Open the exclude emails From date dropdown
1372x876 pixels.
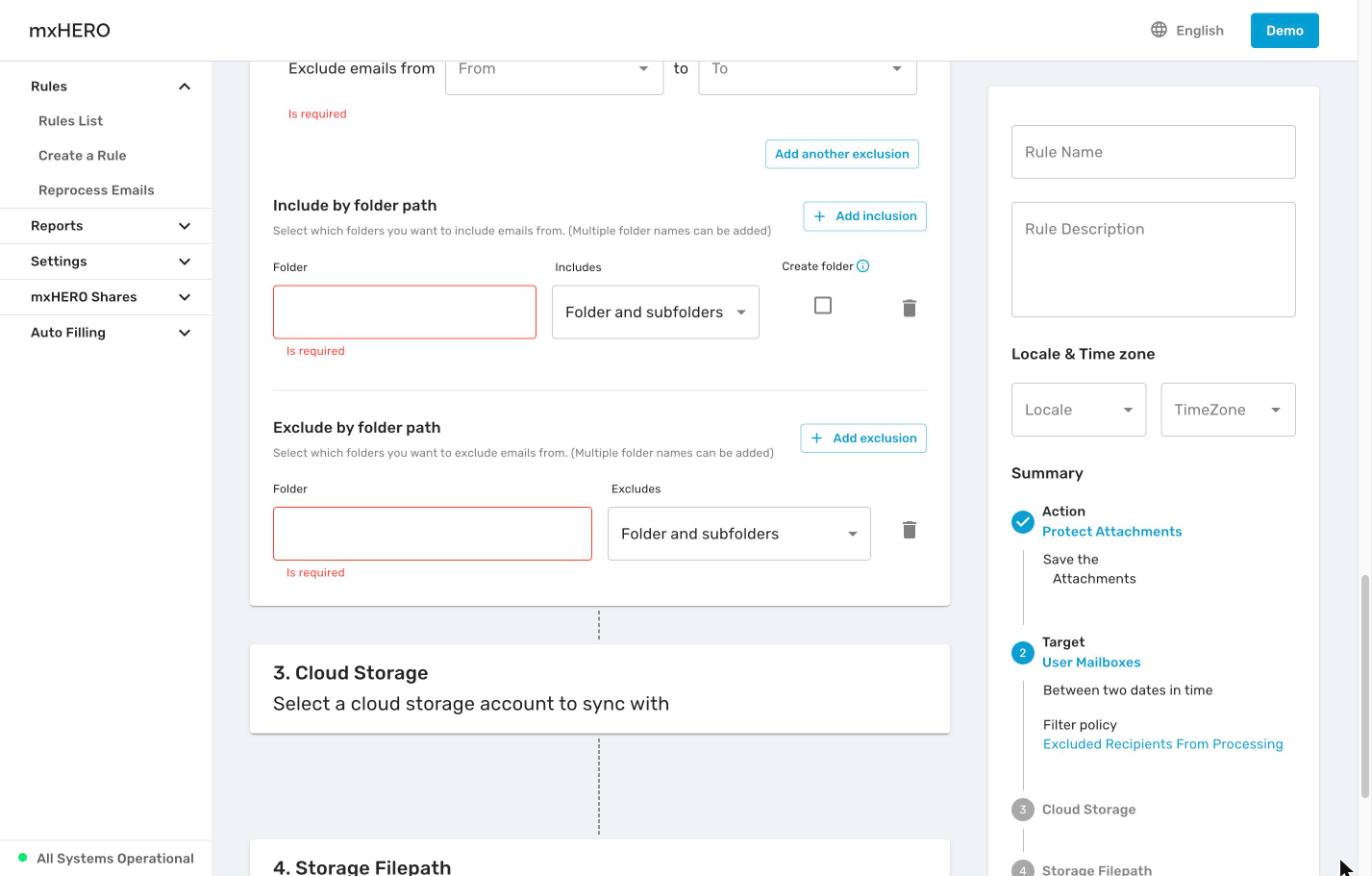554,69
